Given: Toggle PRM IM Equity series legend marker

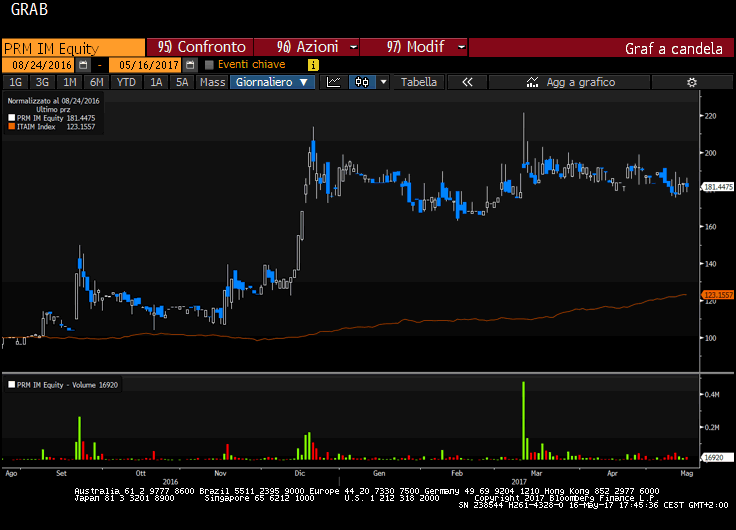Looking at the screenshot, I should tap(10, 118).
